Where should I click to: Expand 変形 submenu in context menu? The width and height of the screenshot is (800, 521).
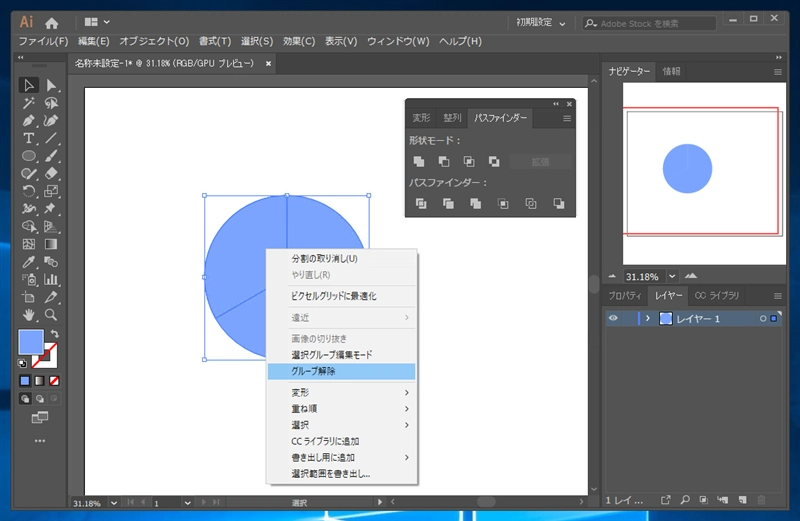pos(341,392)
